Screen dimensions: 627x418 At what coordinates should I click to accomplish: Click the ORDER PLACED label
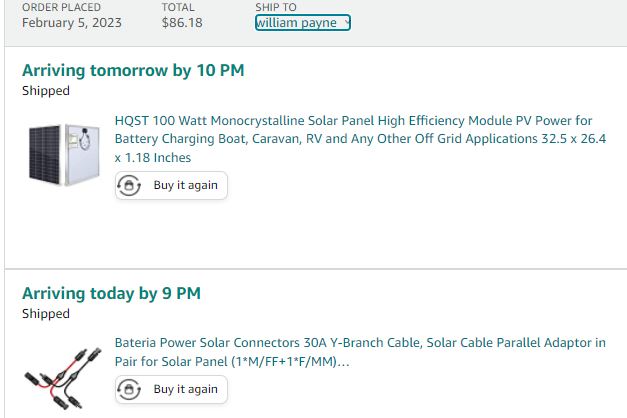pos(62,7)
